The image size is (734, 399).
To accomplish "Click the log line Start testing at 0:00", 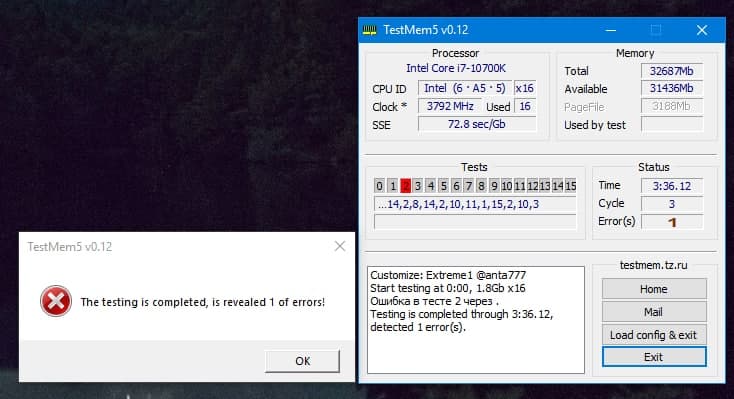I will coord(448,288).
